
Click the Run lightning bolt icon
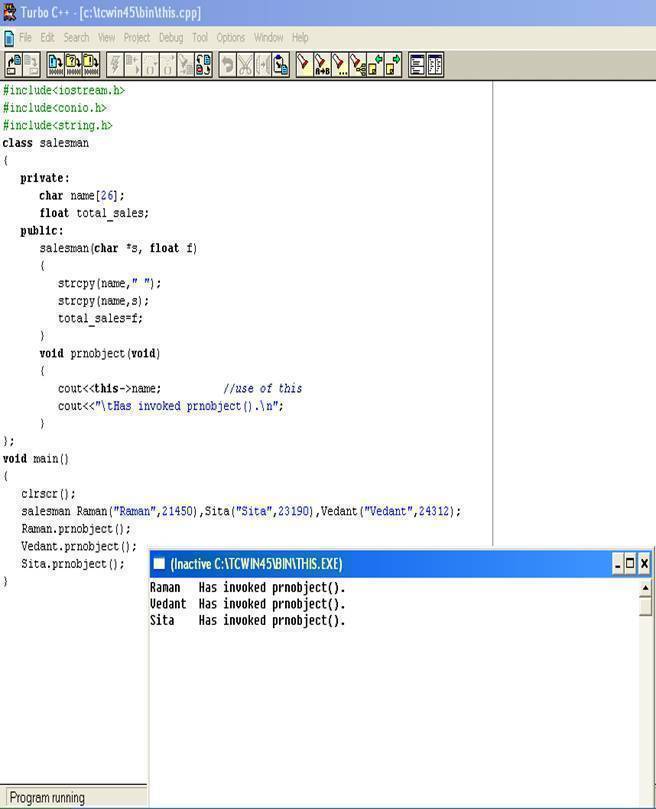coord(115,65)
